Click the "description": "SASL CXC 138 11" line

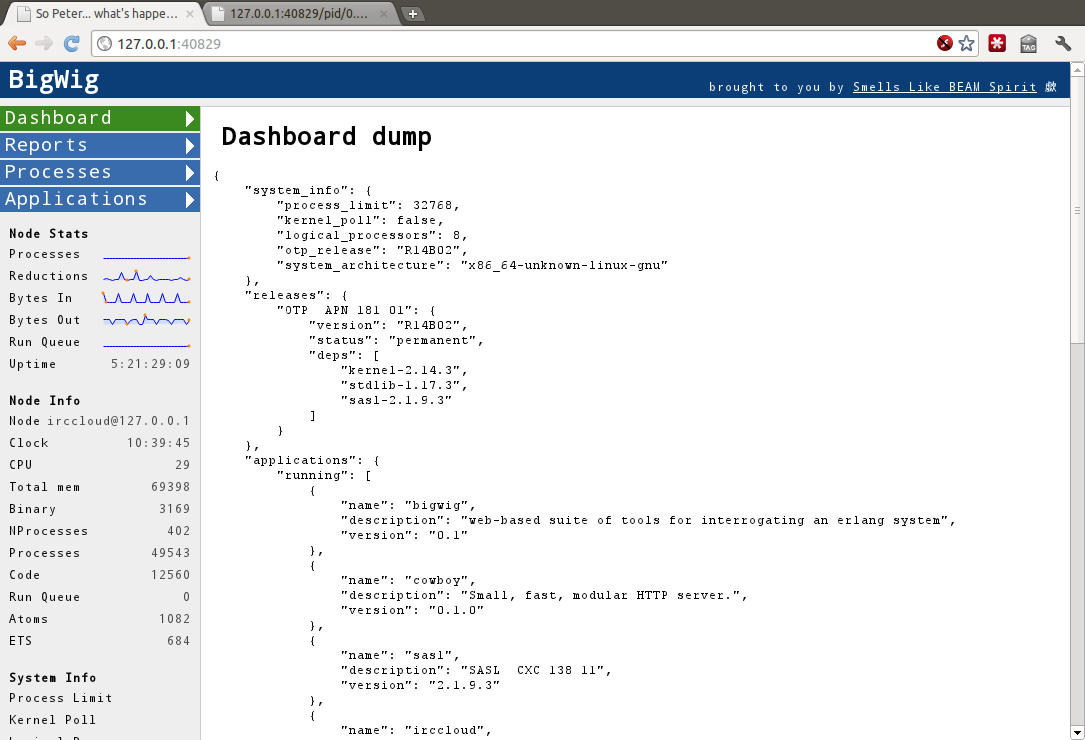476,671
